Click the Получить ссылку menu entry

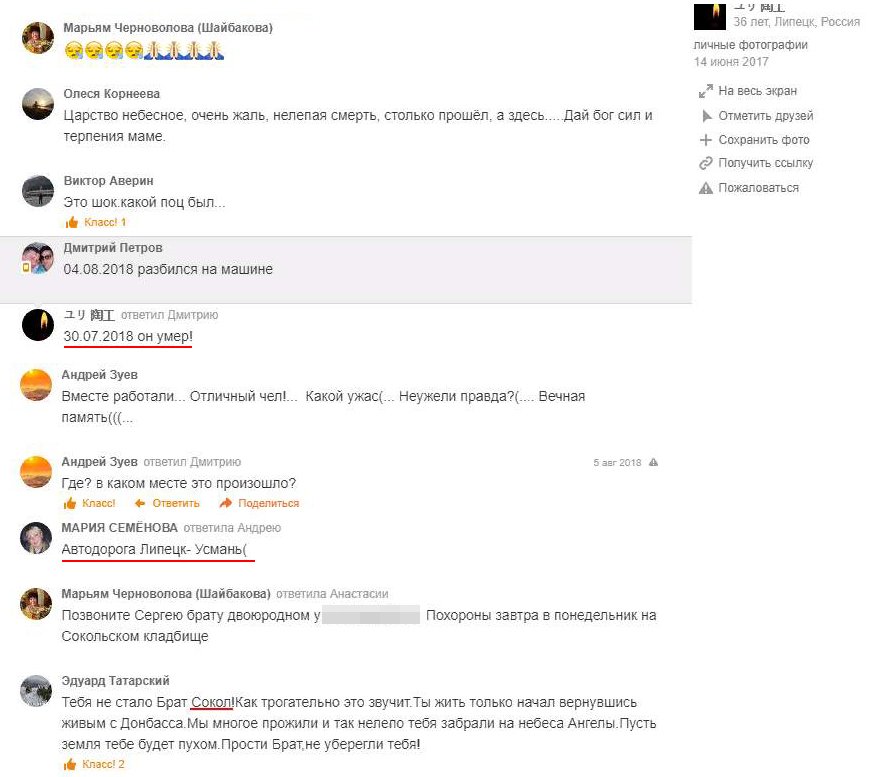coord(756,163)
